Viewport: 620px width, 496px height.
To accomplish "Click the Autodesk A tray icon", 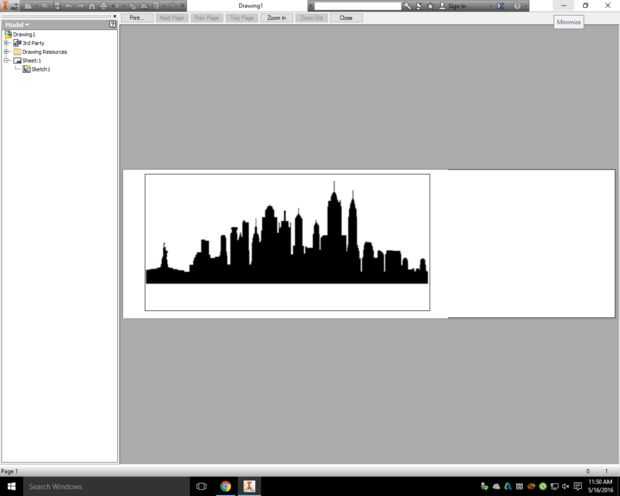I will tap(508, 486).
